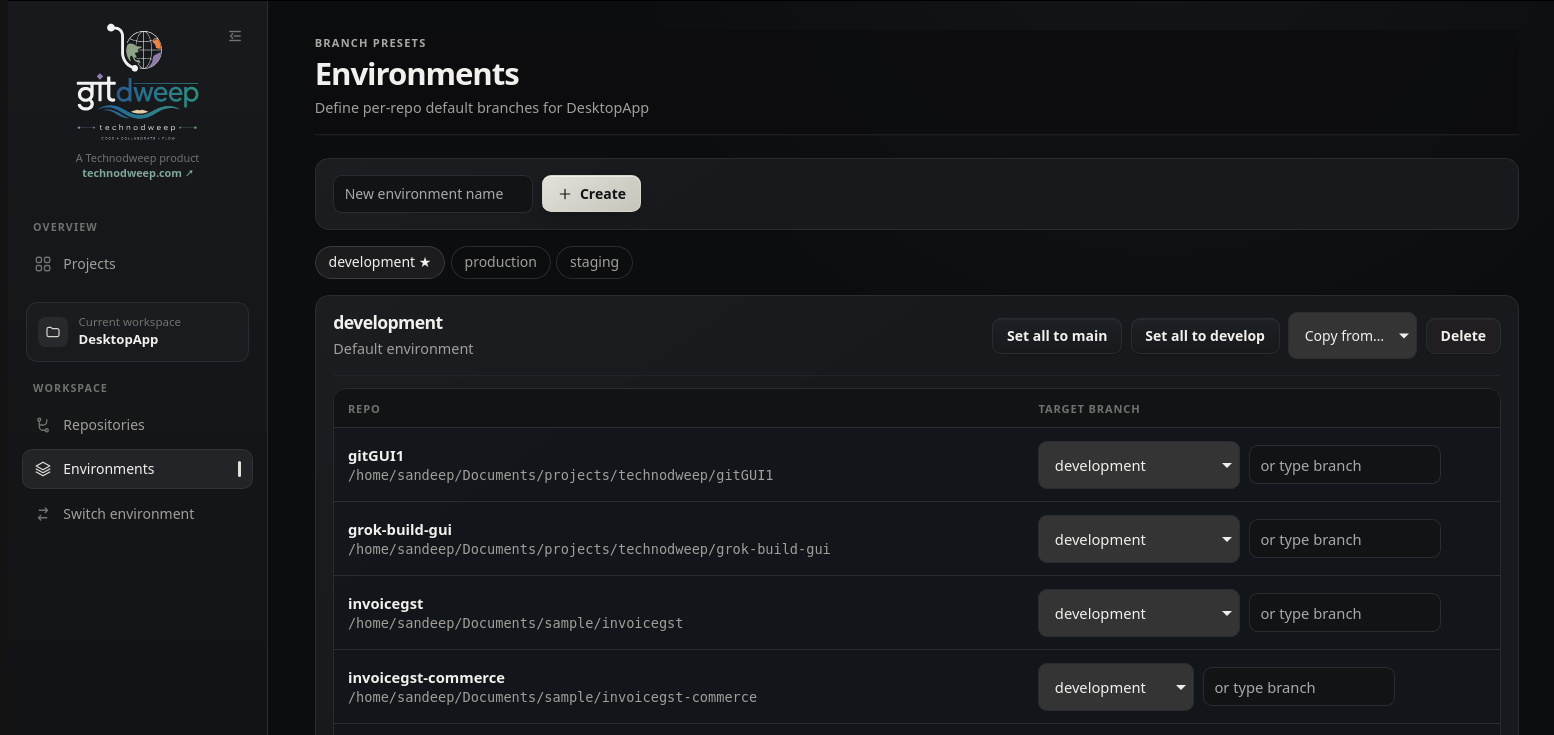Click path /home/sandeep/Documents/sample/invoicegst

click(515, 623)
